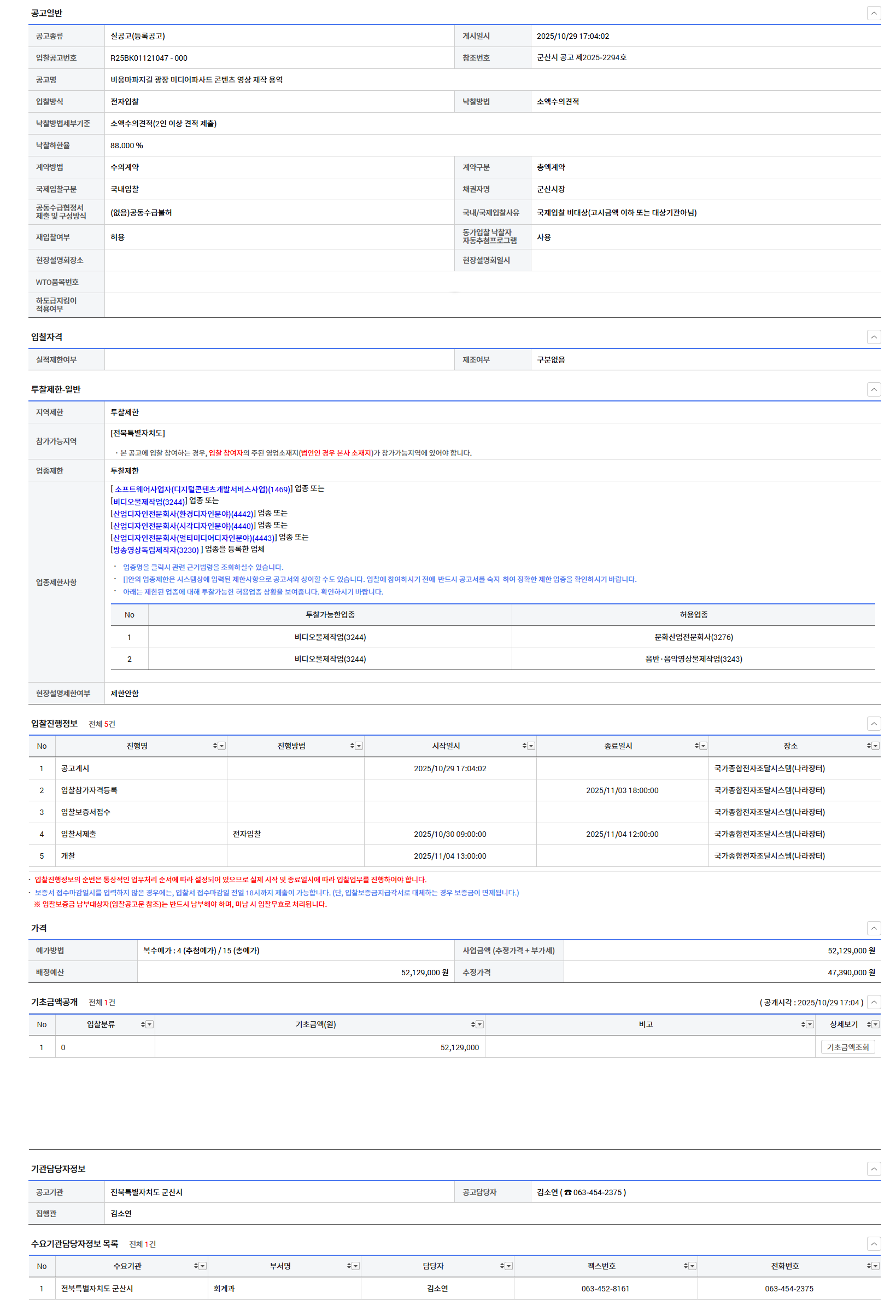Collapse the 기관담당자정보 section
The image size is (896, 1316).
pyautogui.click(x=874, y=1169)
